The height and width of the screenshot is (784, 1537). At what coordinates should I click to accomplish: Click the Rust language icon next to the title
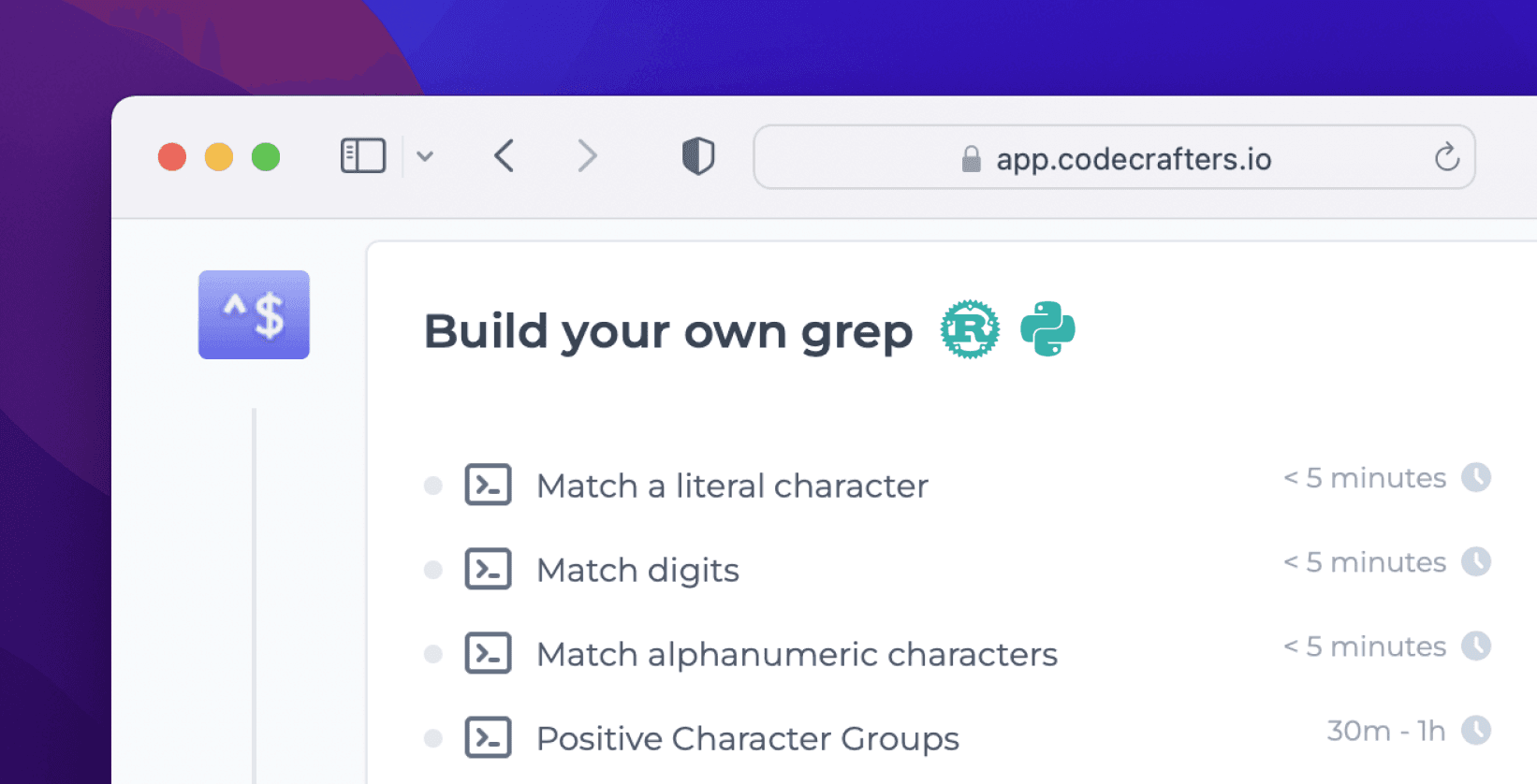point(970,329)
